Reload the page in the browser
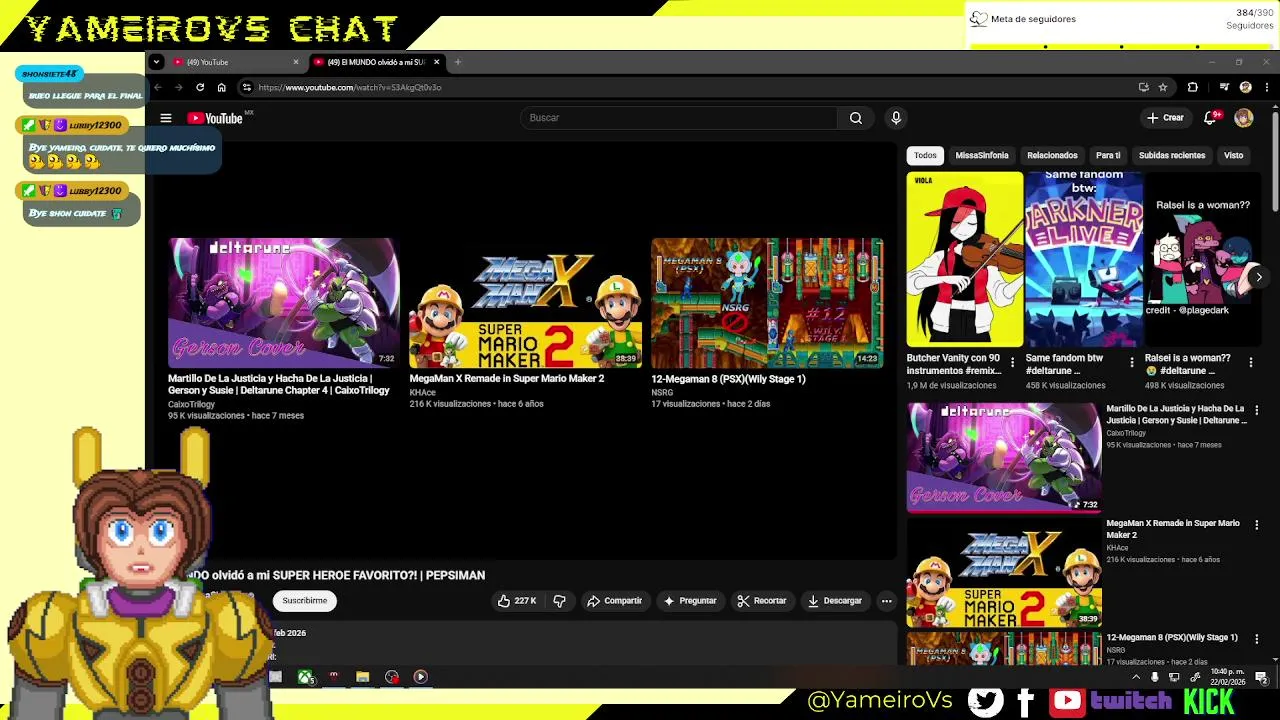 (200, 87)
